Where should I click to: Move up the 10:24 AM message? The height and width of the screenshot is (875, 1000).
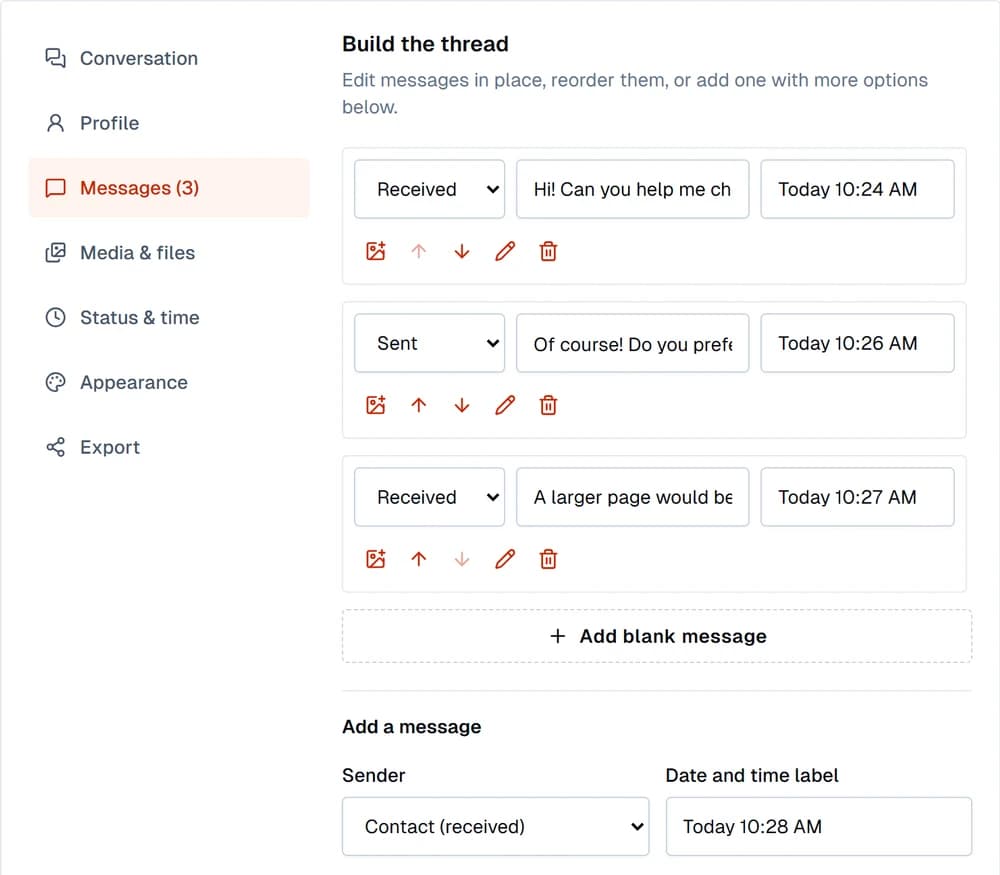pyautogui.click(x=418, y=251)
